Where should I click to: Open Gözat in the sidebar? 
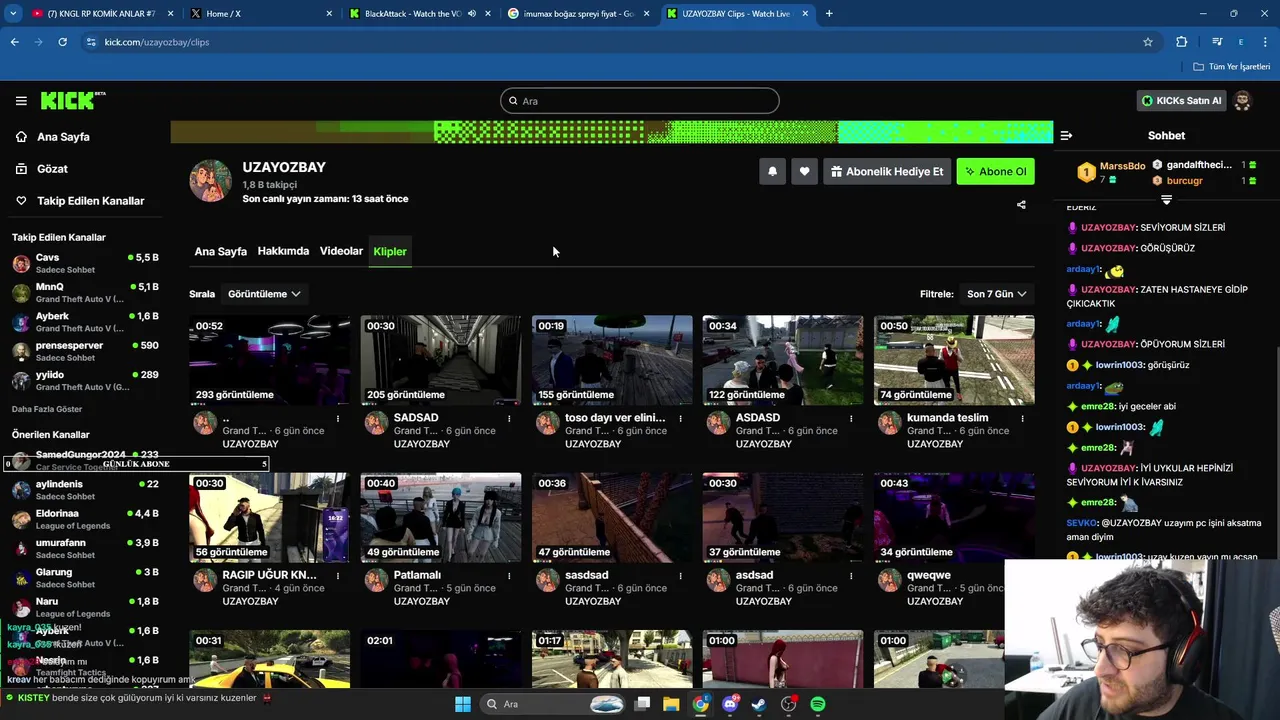(x=52, y=169)
